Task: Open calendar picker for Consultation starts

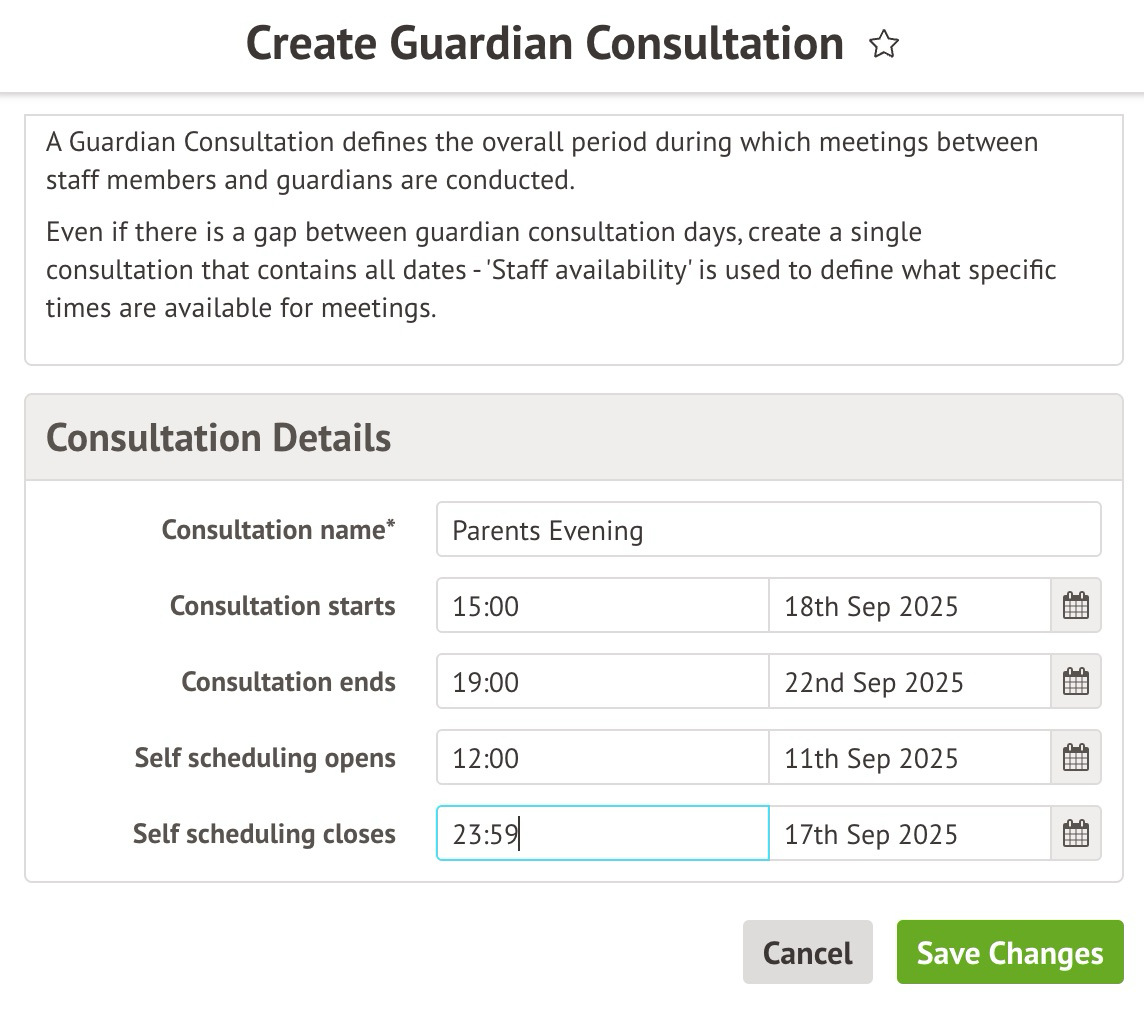Action: coord(1075,606)
